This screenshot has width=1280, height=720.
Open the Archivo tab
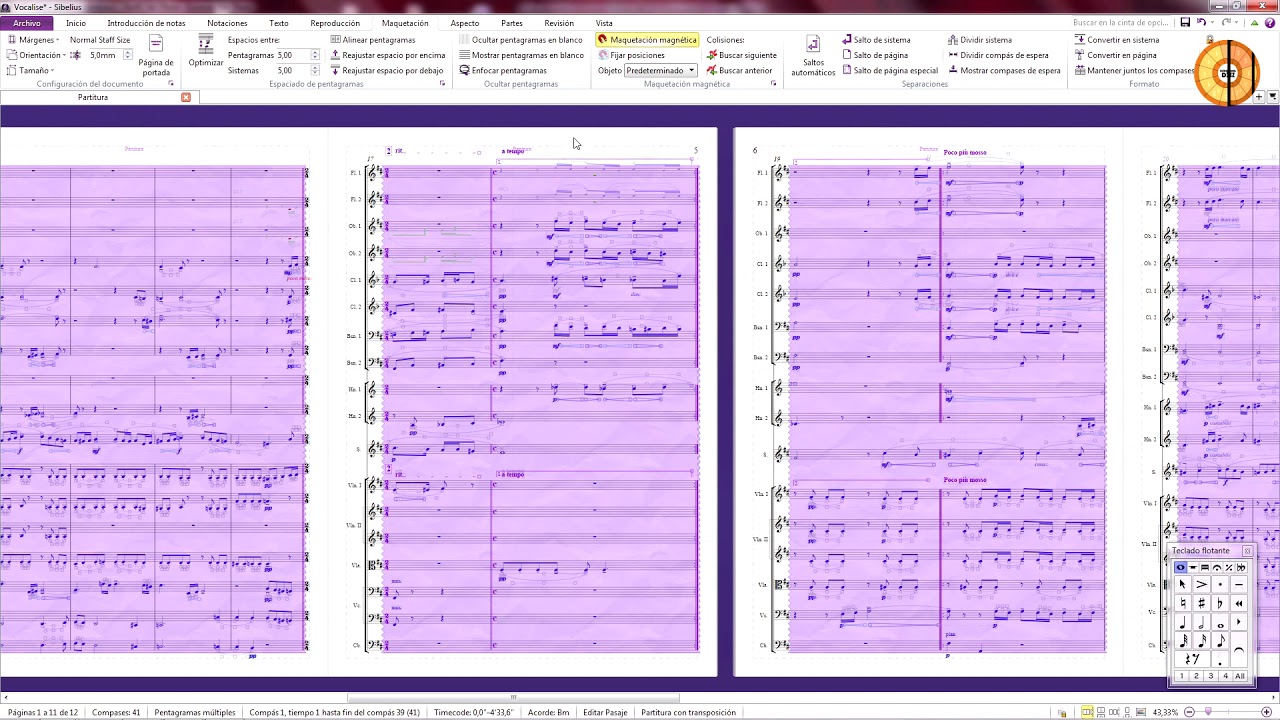tap(27, 23)
